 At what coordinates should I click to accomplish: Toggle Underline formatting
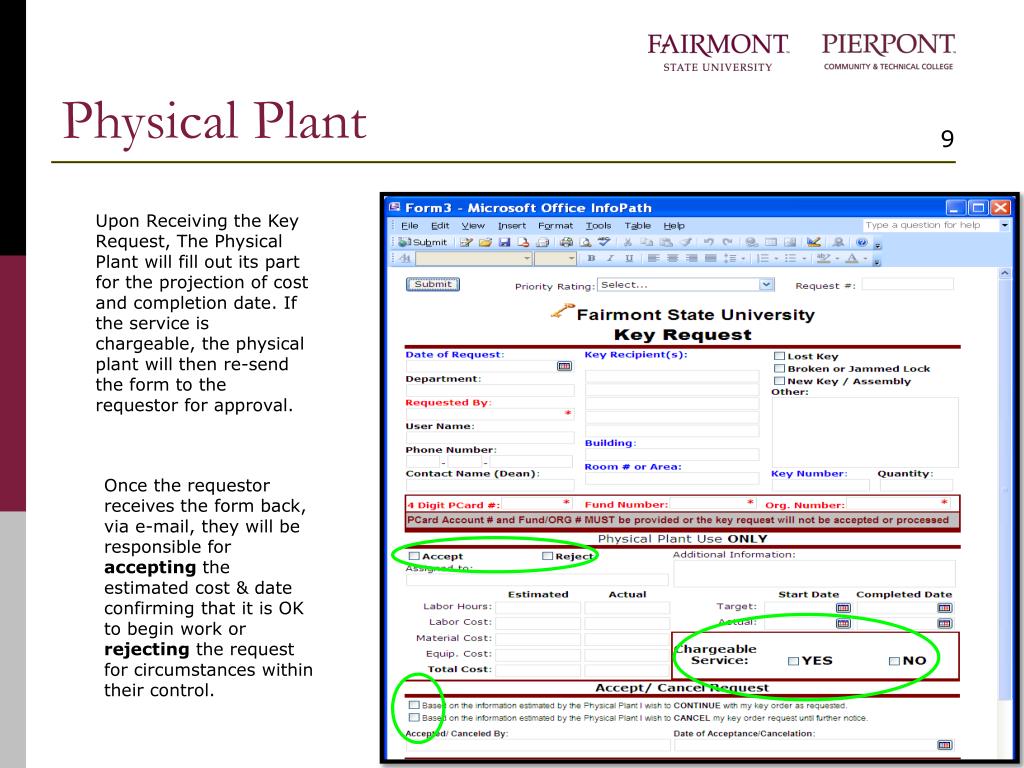(629, 258)
